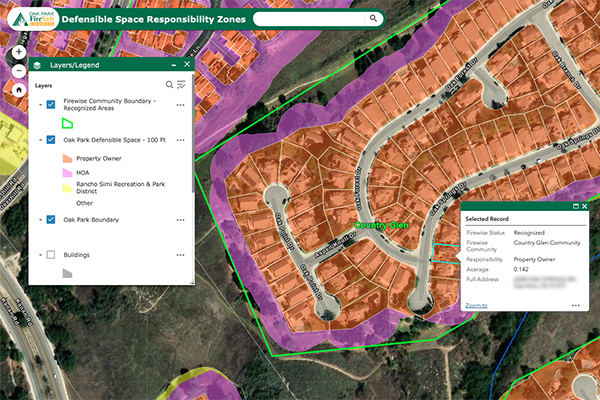Uncheck Firewise Community Boundary layer

[x=51, y=104]
